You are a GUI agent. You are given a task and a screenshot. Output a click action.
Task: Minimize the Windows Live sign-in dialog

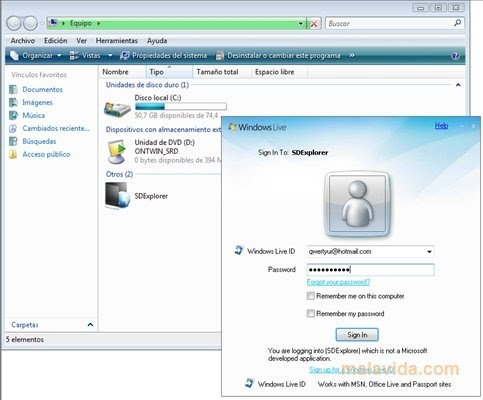coord(462,126)
